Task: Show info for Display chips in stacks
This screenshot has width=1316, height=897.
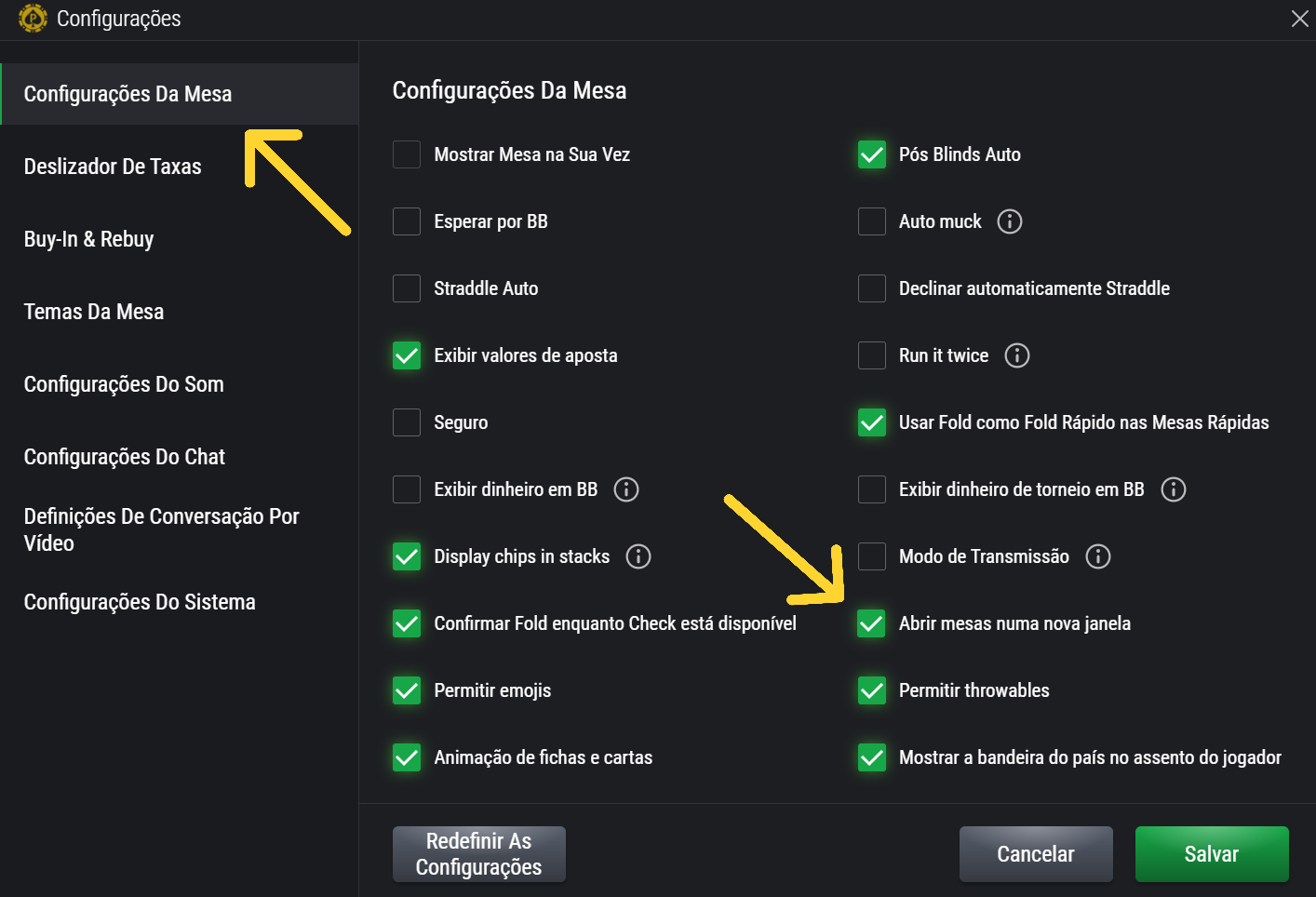Action: click(638, 556)
